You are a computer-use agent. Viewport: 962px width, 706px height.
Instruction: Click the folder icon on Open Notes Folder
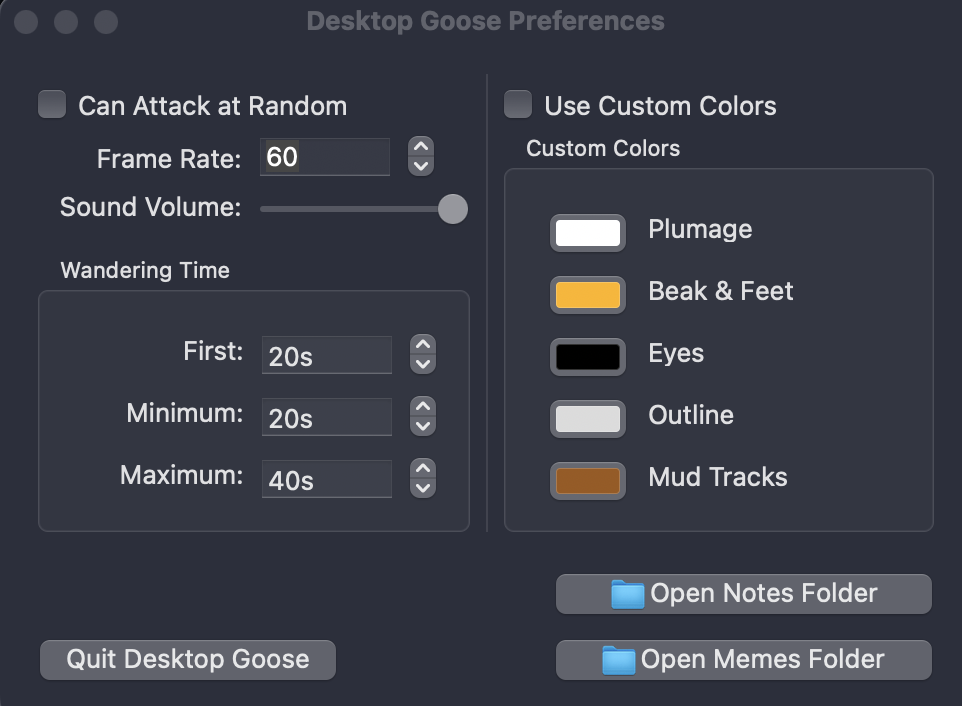[x=628, y=595]
